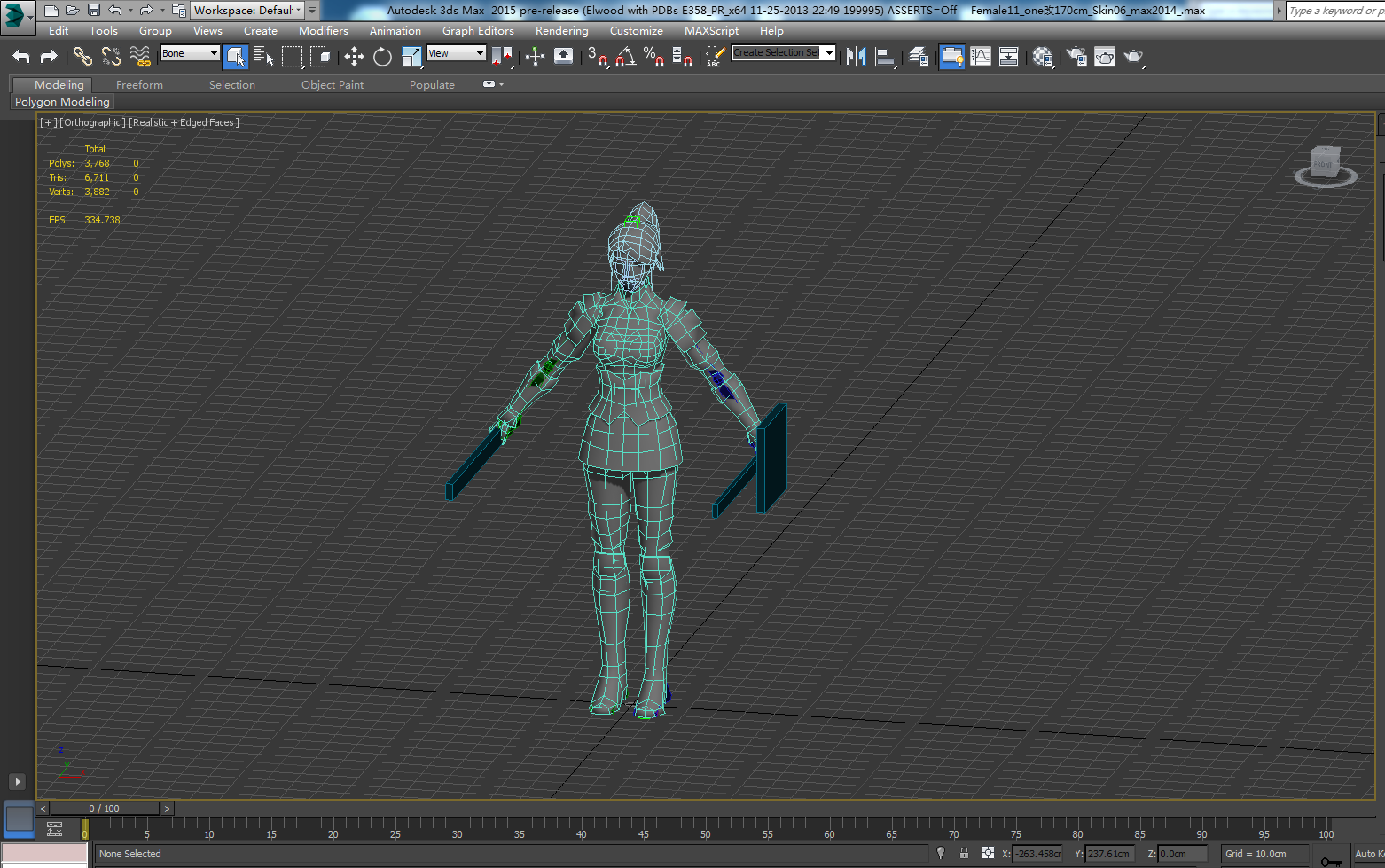Open the MAXScript menu
The image size is (1385, 868).
[x=711, y=31]
